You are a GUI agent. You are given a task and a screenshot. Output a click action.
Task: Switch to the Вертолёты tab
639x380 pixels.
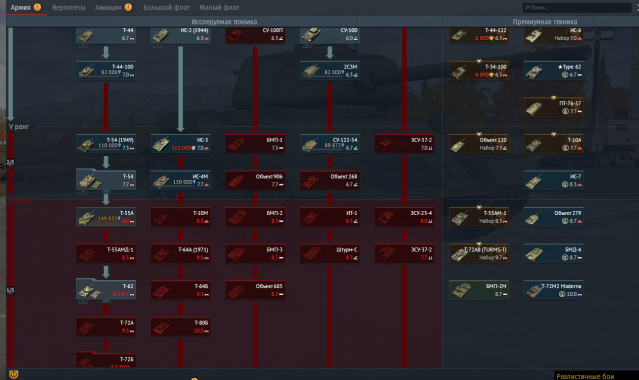coord(68,7)
